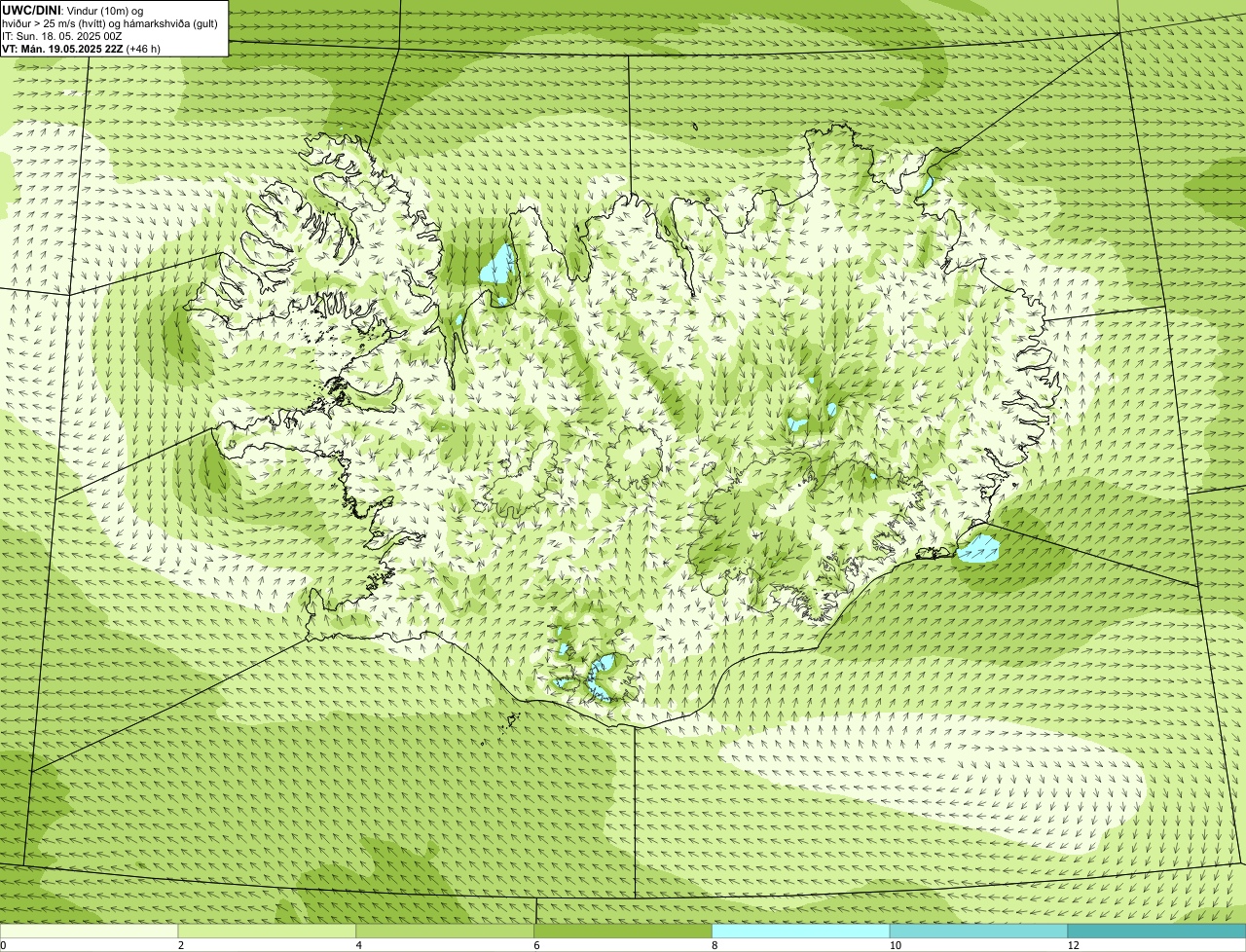Click the light cyan 8–10 legend swatch
The height and width of the screenshot is (952, 1246).
801,931
